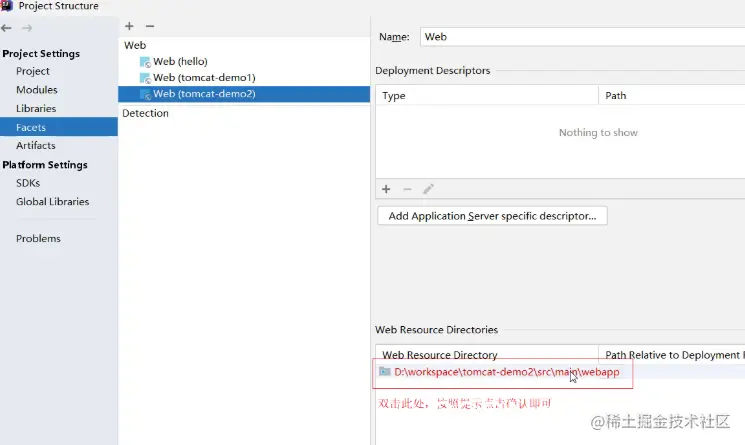745x445 pixels.
Task: Select the tomcat-demo2 webapp directory path
Action: [506, 372]
